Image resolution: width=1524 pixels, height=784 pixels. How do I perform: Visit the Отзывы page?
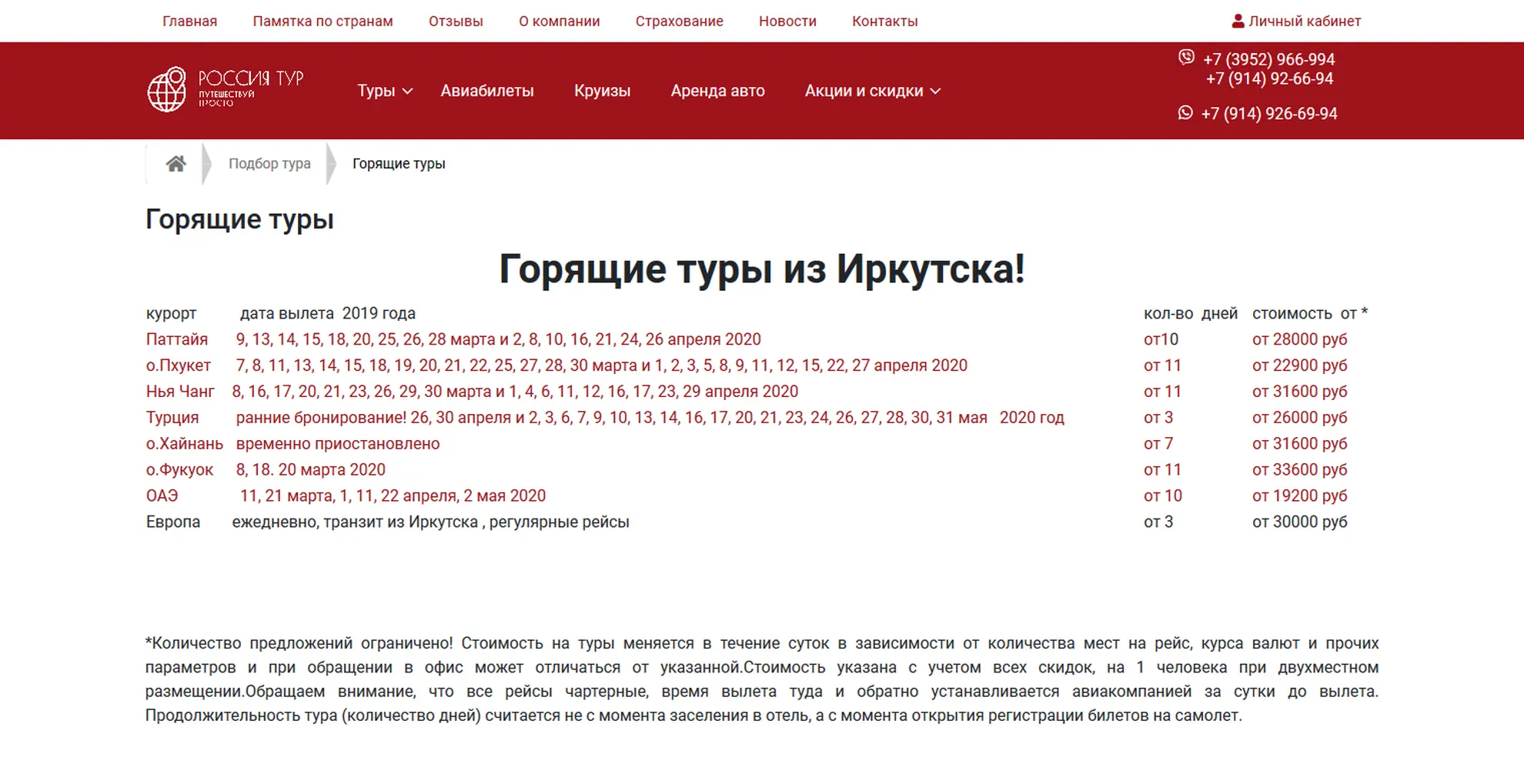click(x=456, y=22)
